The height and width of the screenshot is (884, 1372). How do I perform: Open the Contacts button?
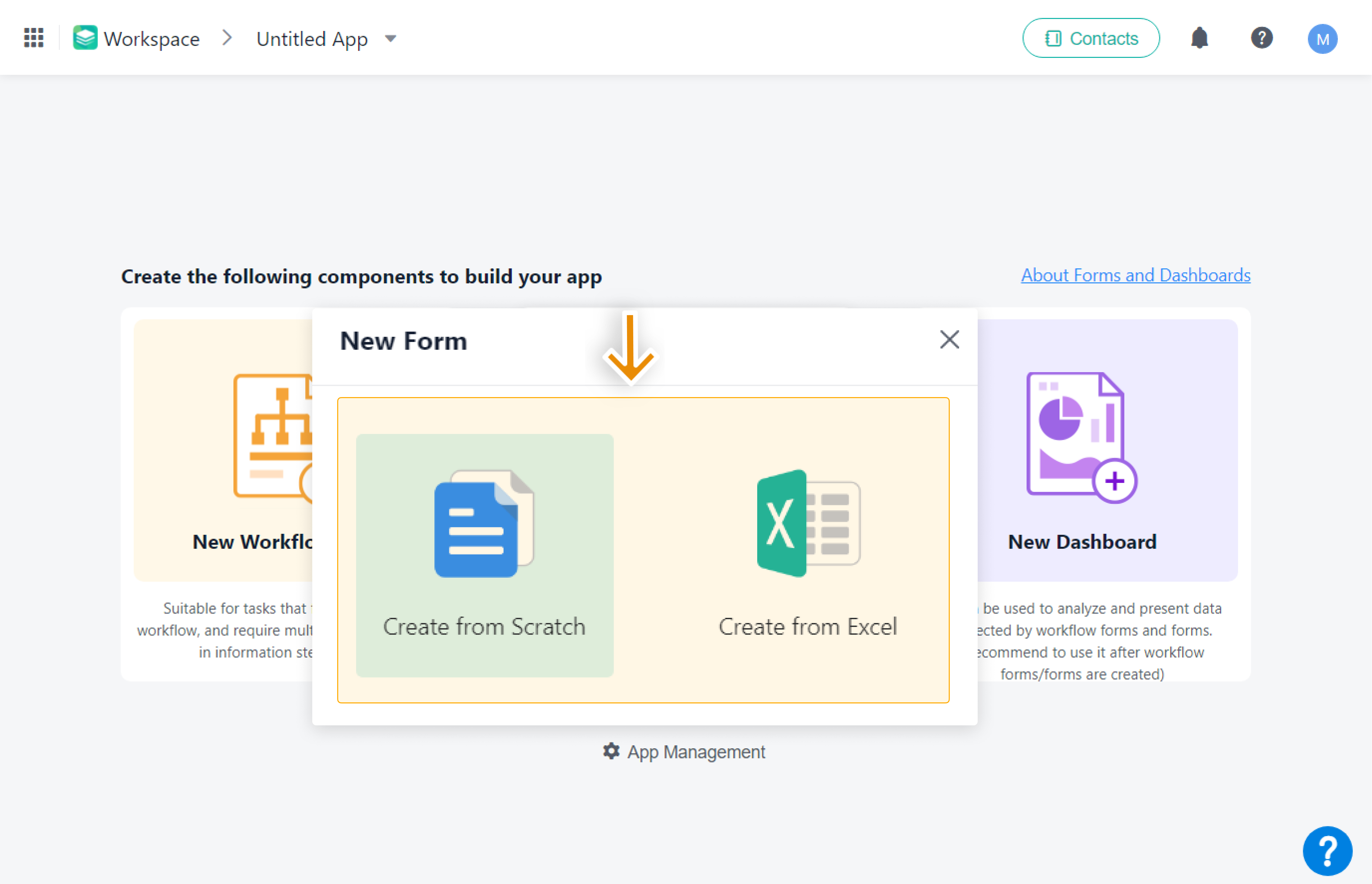[1091, 38]
